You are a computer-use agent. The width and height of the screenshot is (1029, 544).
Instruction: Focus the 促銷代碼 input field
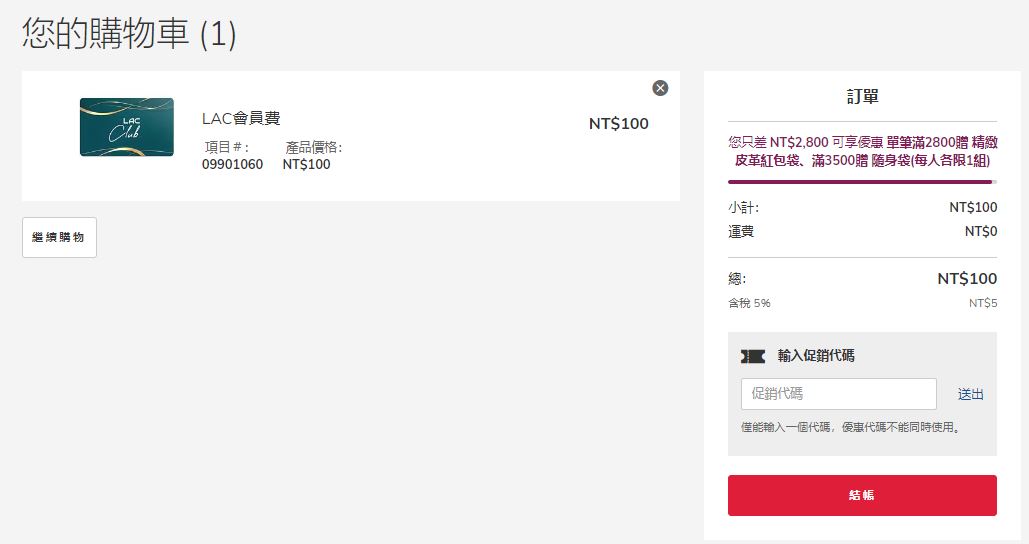tap(839, 394)
